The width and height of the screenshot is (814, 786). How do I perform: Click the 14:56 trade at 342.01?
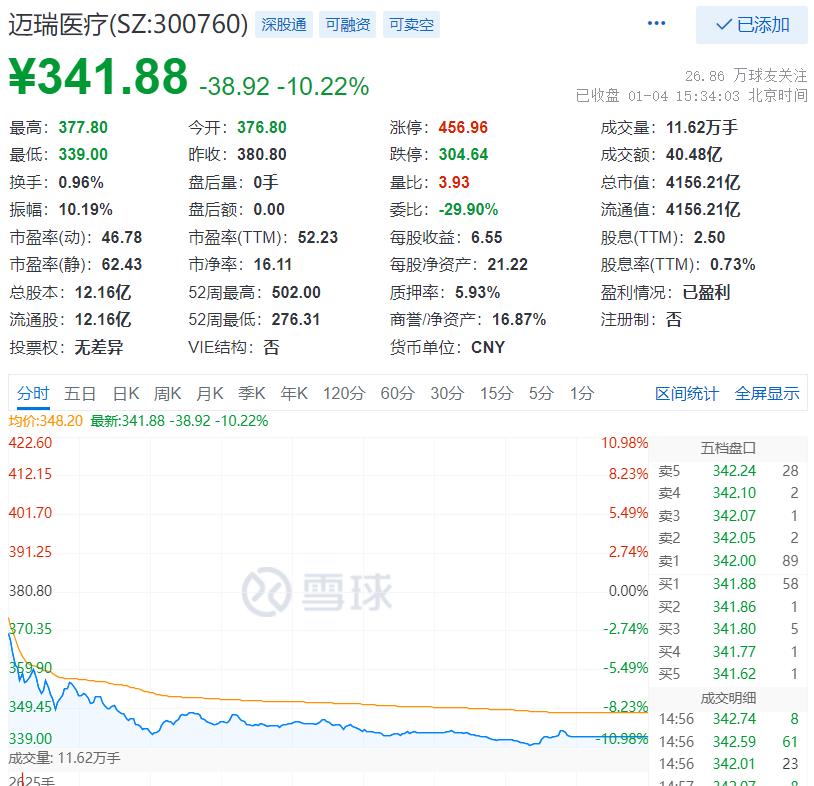(x=728, y=764)
